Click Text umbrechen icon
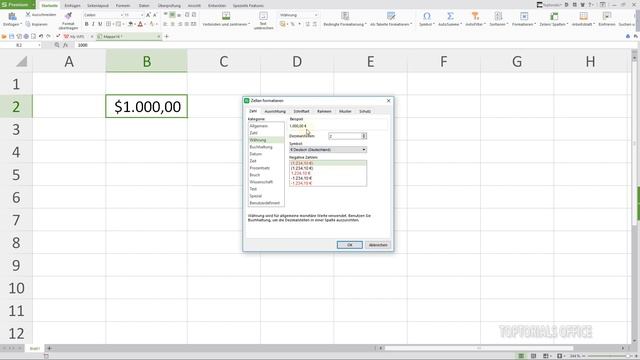Screen dimensions: 640x360 click(263, 16)
